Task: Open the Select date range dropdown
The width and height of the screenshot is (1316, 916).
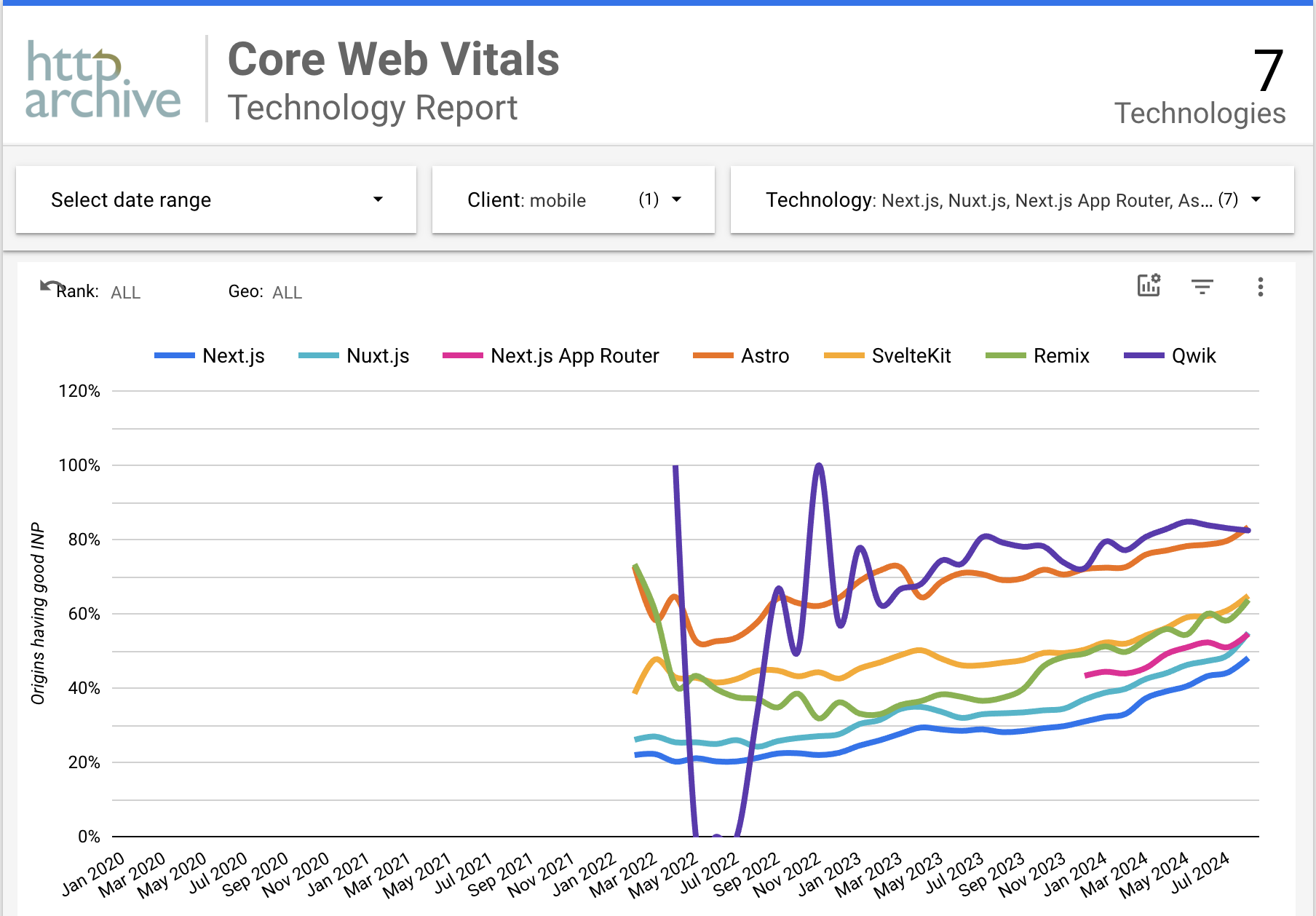Action: point(216,200)
